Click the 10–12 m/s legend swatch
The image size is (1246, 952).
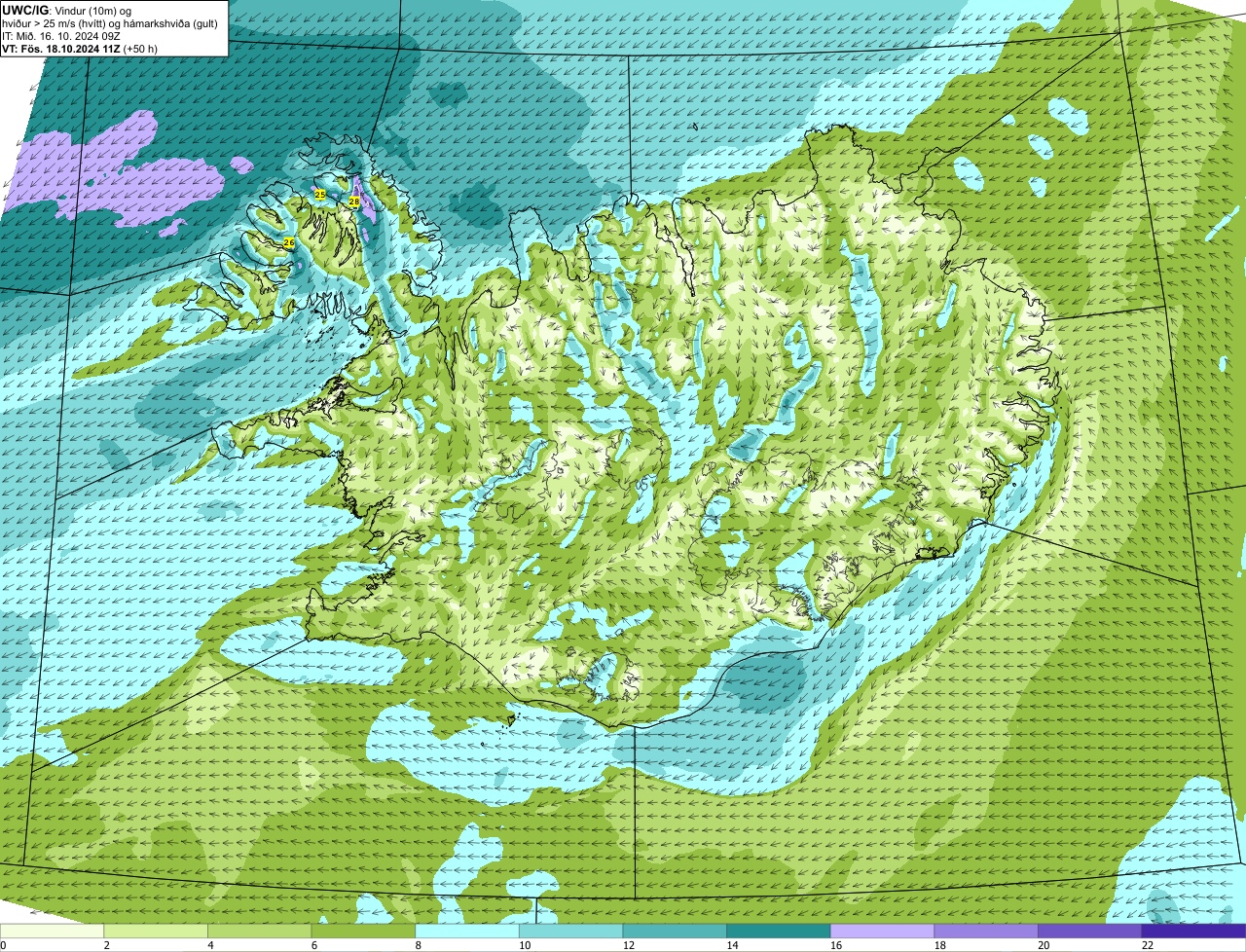(x=570, y=931)
